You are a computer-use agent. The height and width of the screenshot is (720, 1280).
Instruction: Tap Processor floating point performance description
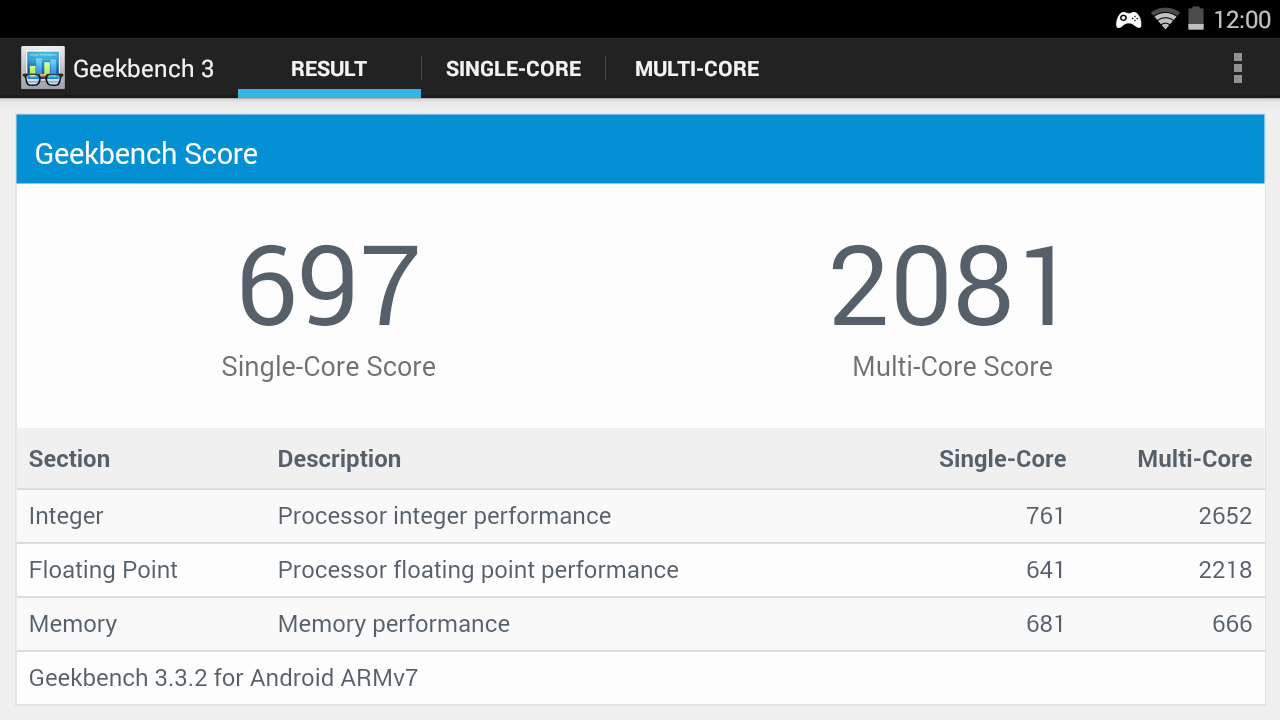coord(478,570)
